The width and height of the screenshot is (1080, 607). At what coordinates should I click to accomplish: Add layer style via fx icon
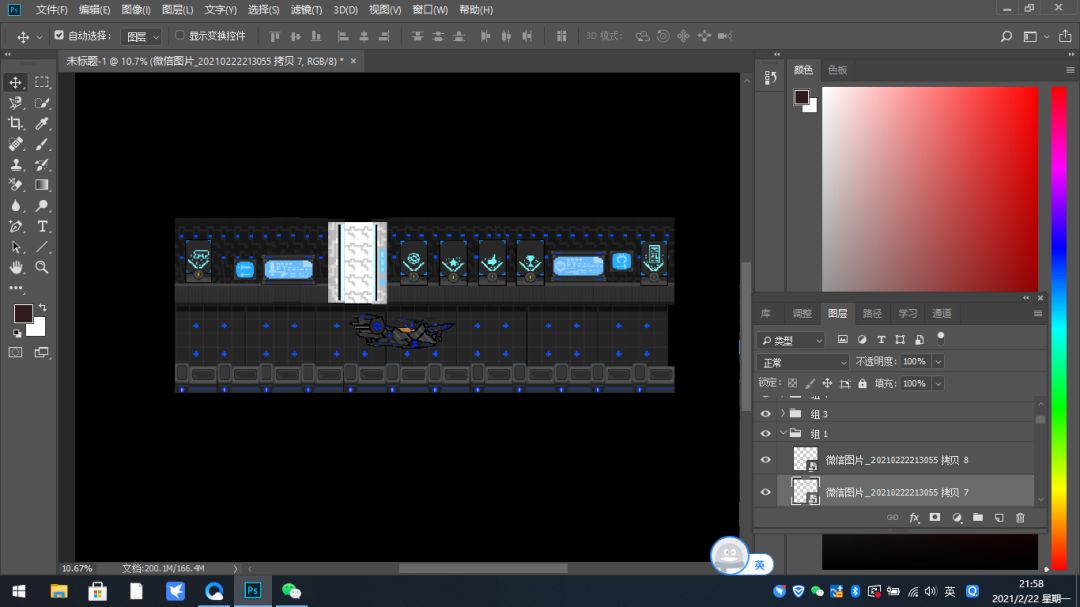914,517
